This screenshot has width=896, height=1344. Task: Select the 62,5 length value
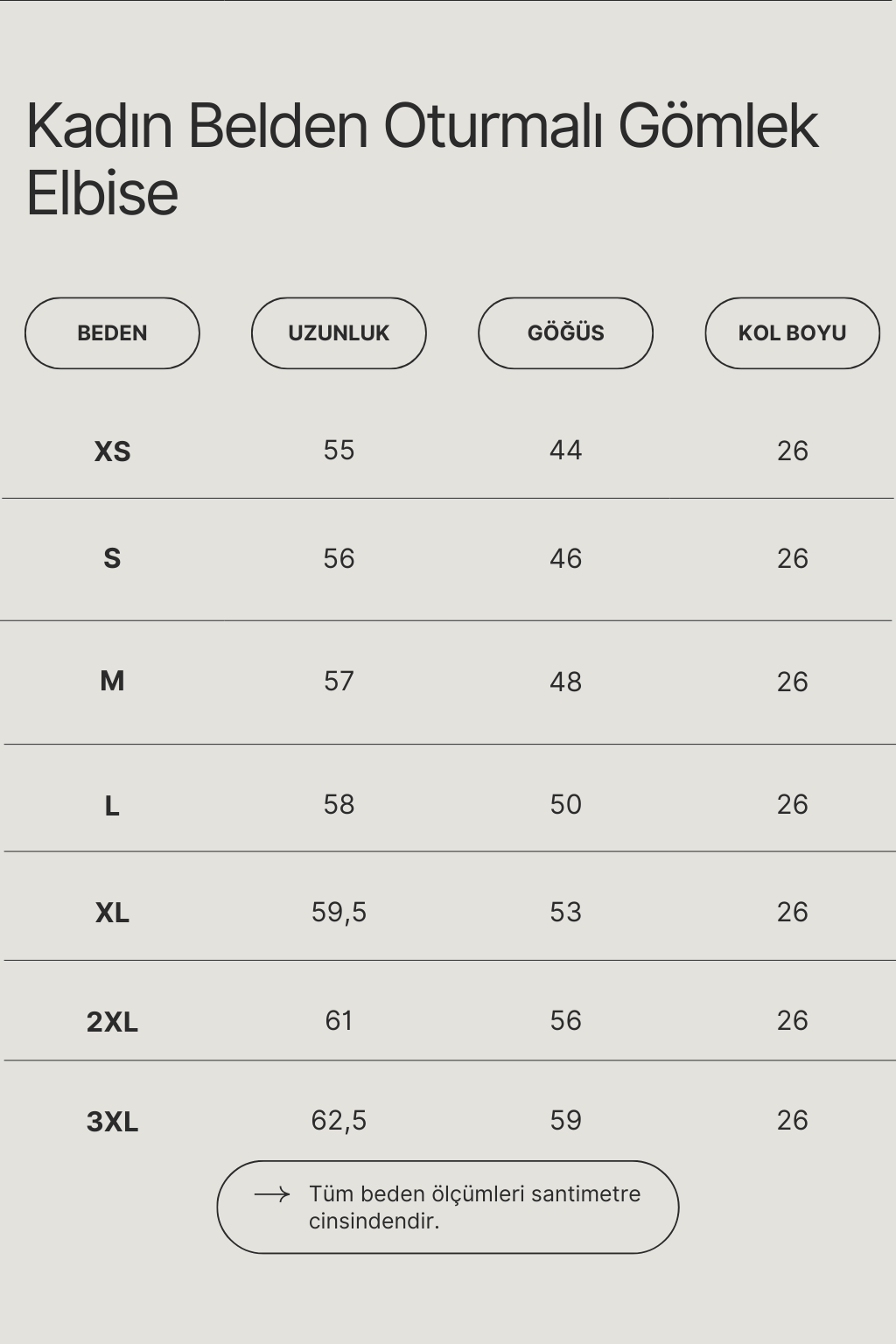click(x=339, y=1121)
